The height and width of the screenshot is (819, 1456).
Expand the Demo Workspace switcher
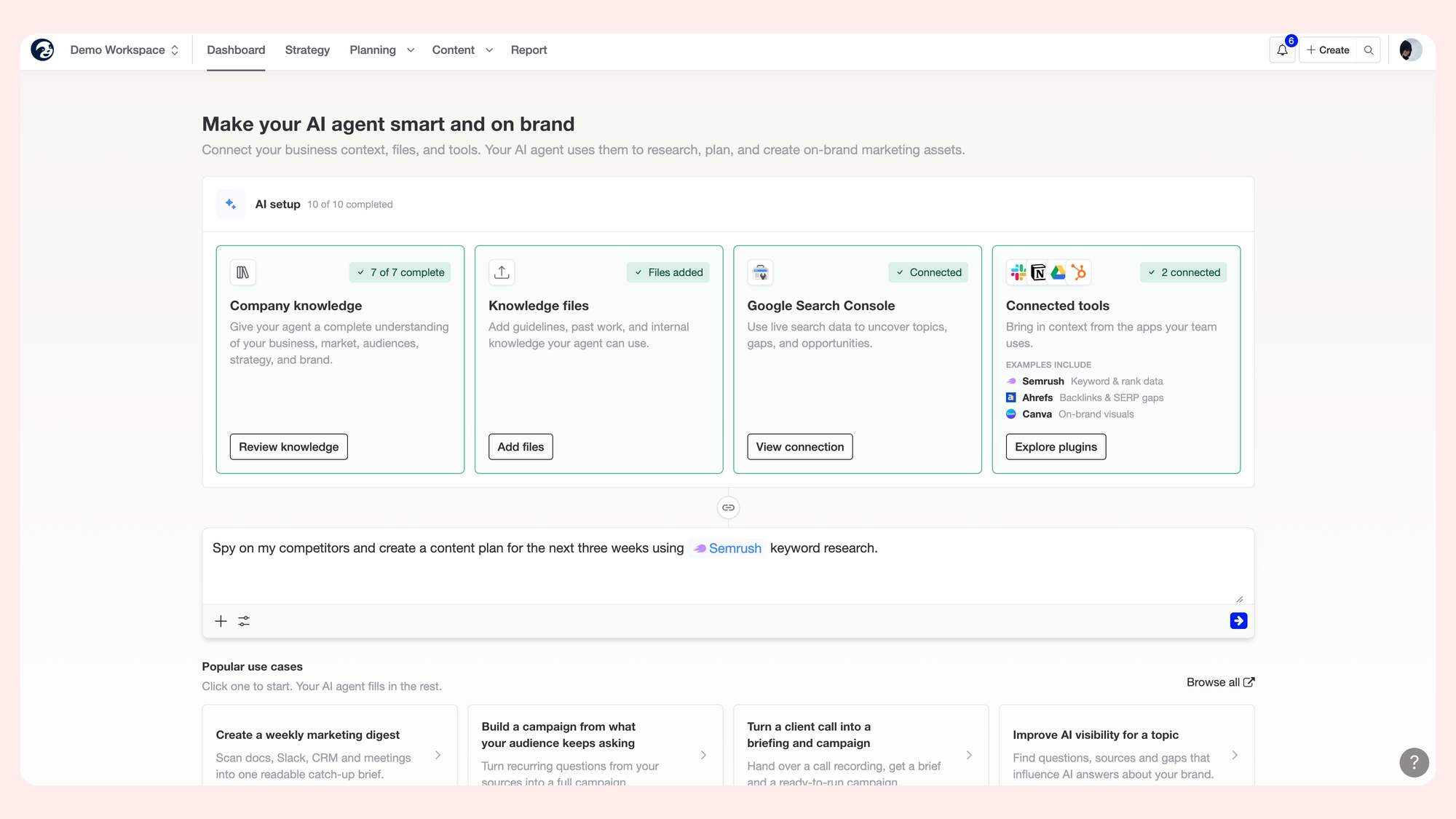124,50
